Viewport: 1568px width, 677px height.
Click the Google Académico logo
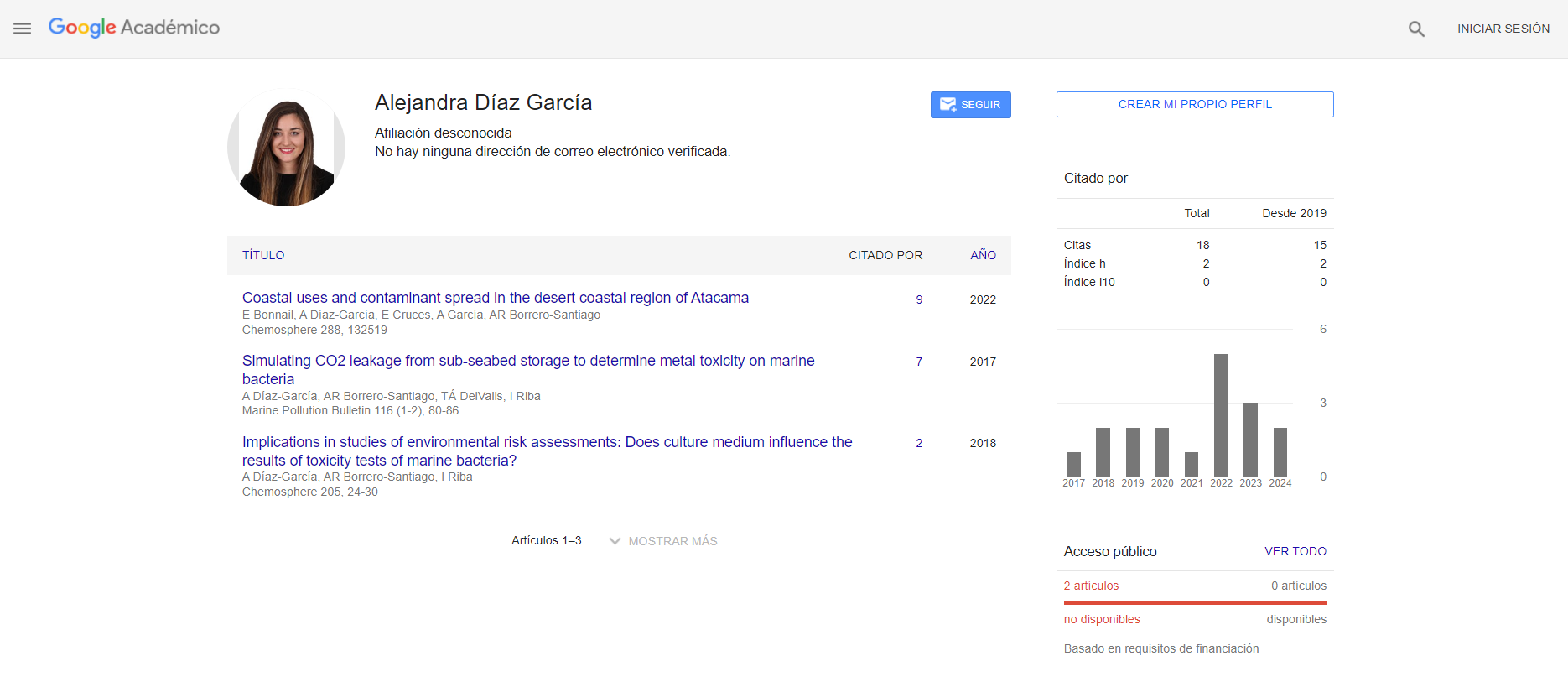(x=134, y=28)
